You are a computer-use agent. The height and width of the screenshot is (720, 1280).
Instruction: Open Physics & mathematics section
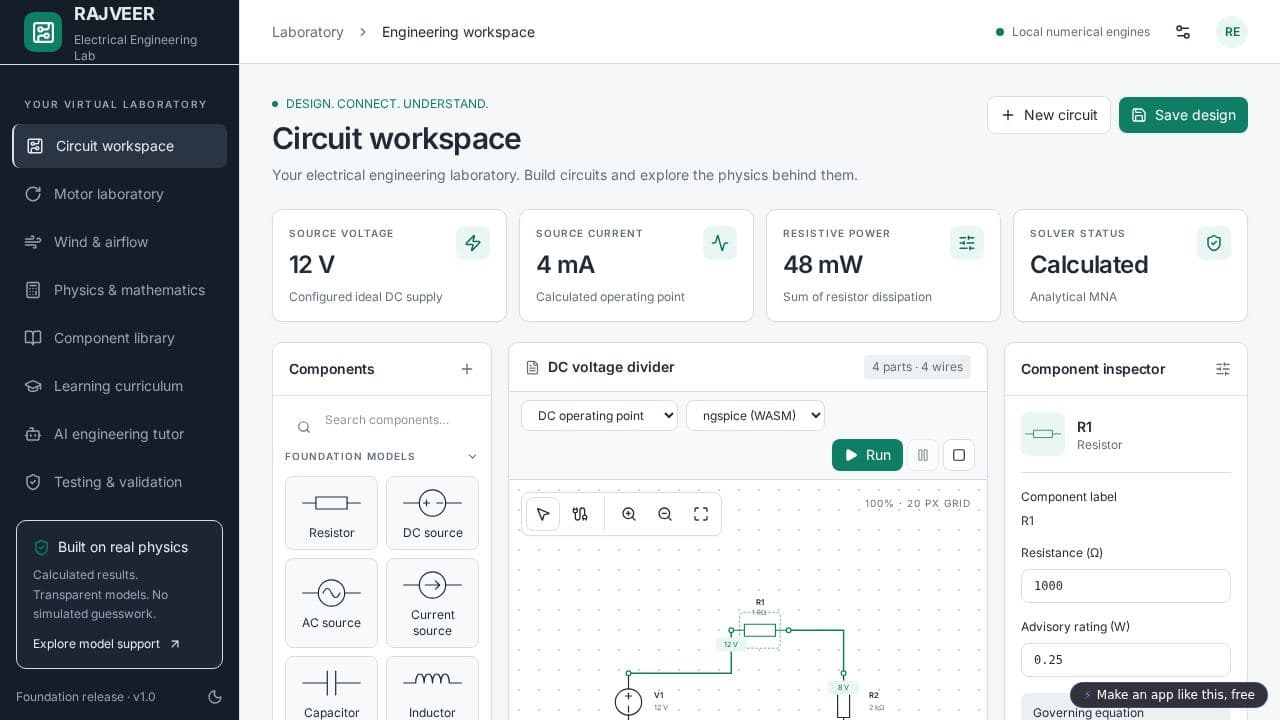click(120, 290)
